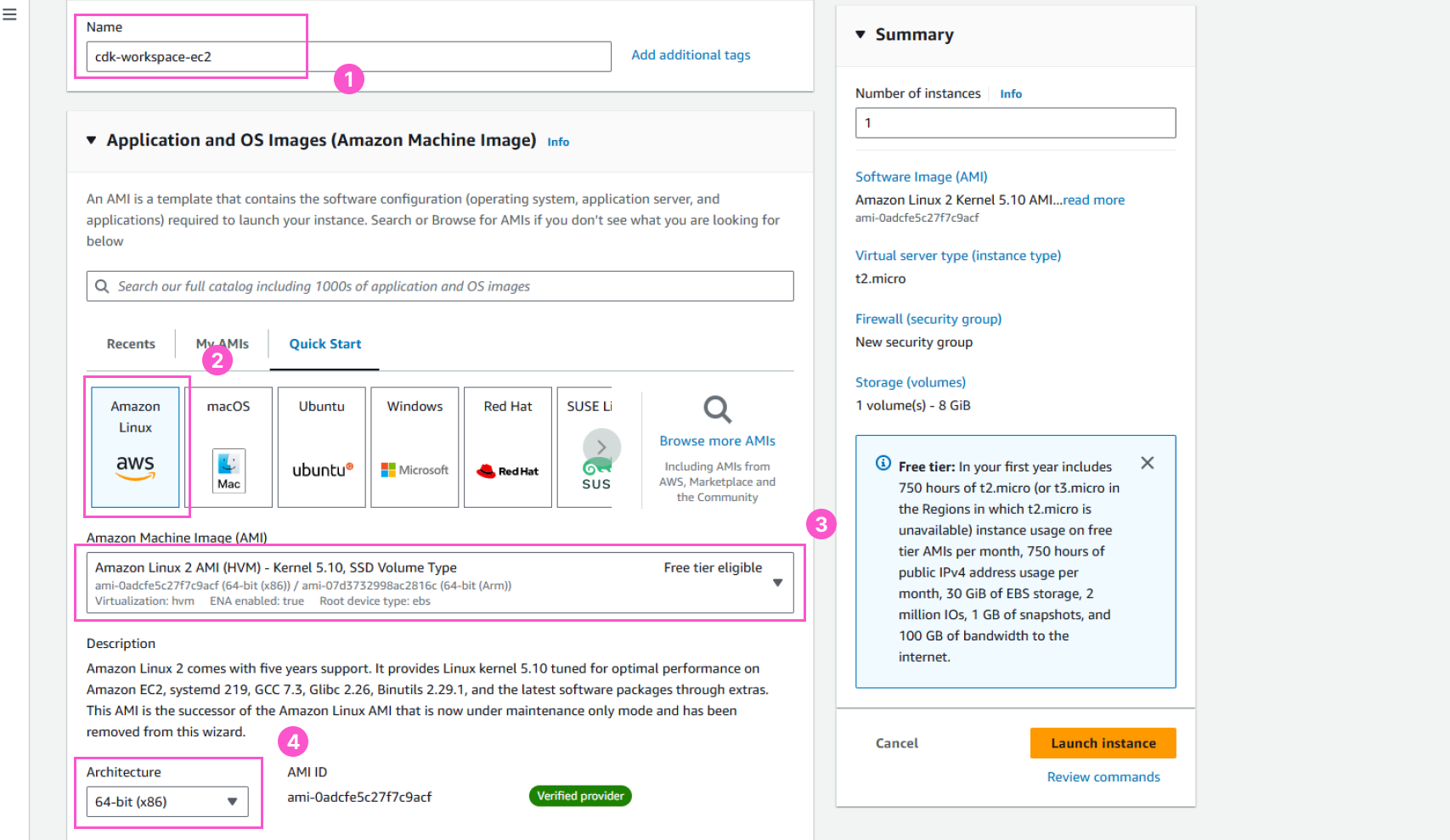The image size is (1450, 840).
Task: Switch to the My AMIs tab
Action: pos(223,344)
